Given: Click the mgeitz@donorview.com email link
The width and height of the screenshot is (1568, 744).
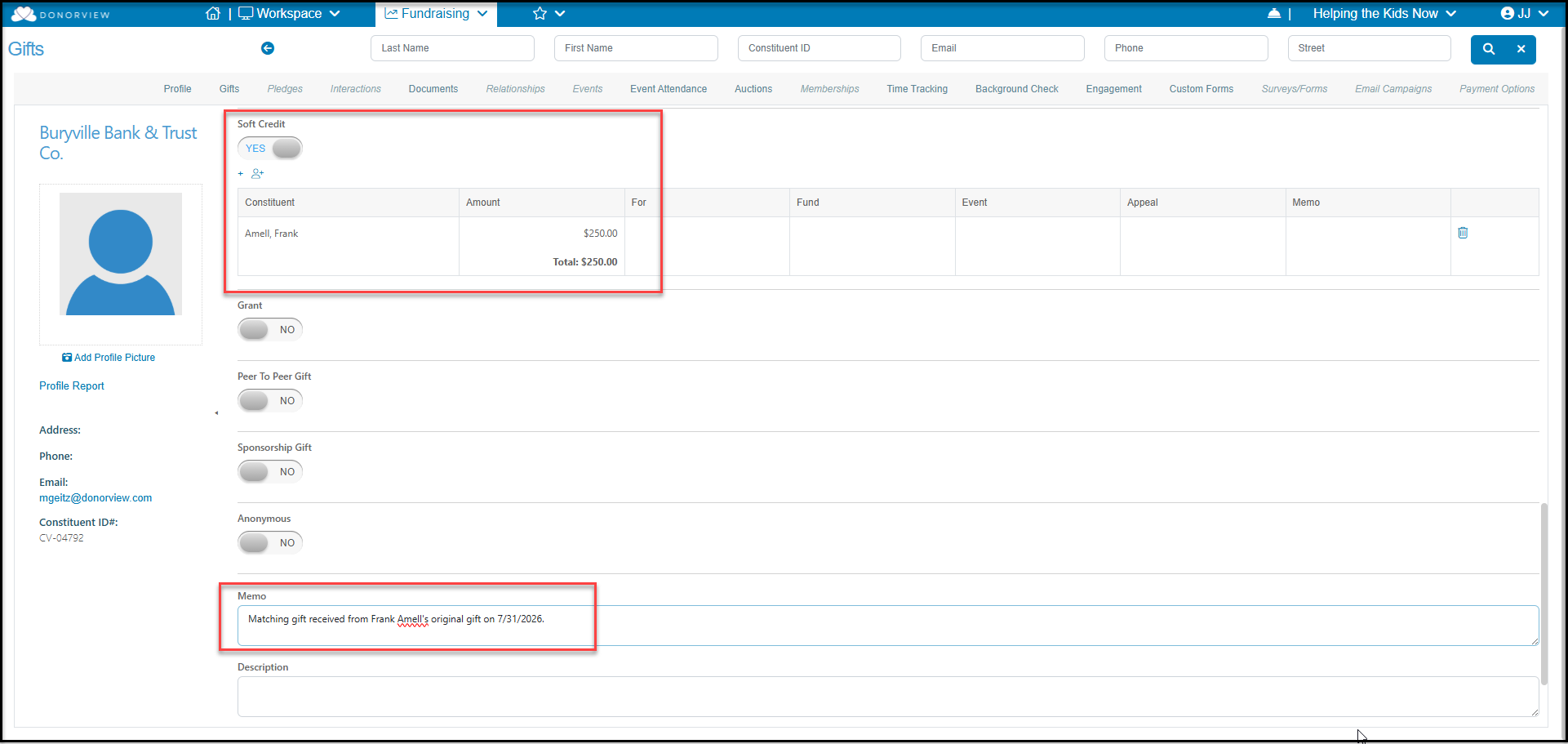Looking at the screenshot, I should coord(96,498).
